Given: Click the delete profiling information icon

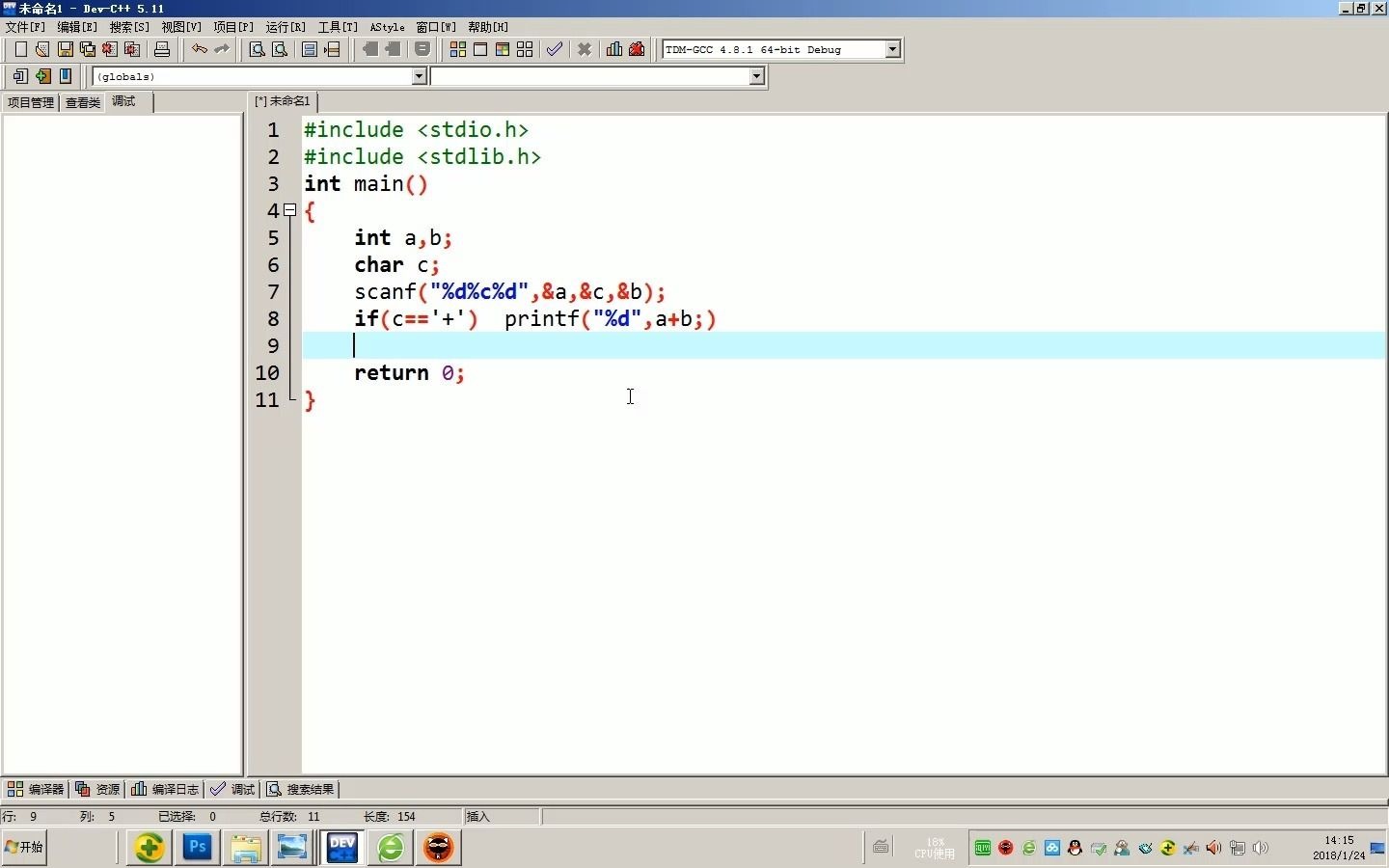Looking at the screenshot, I should click(637, 49).
